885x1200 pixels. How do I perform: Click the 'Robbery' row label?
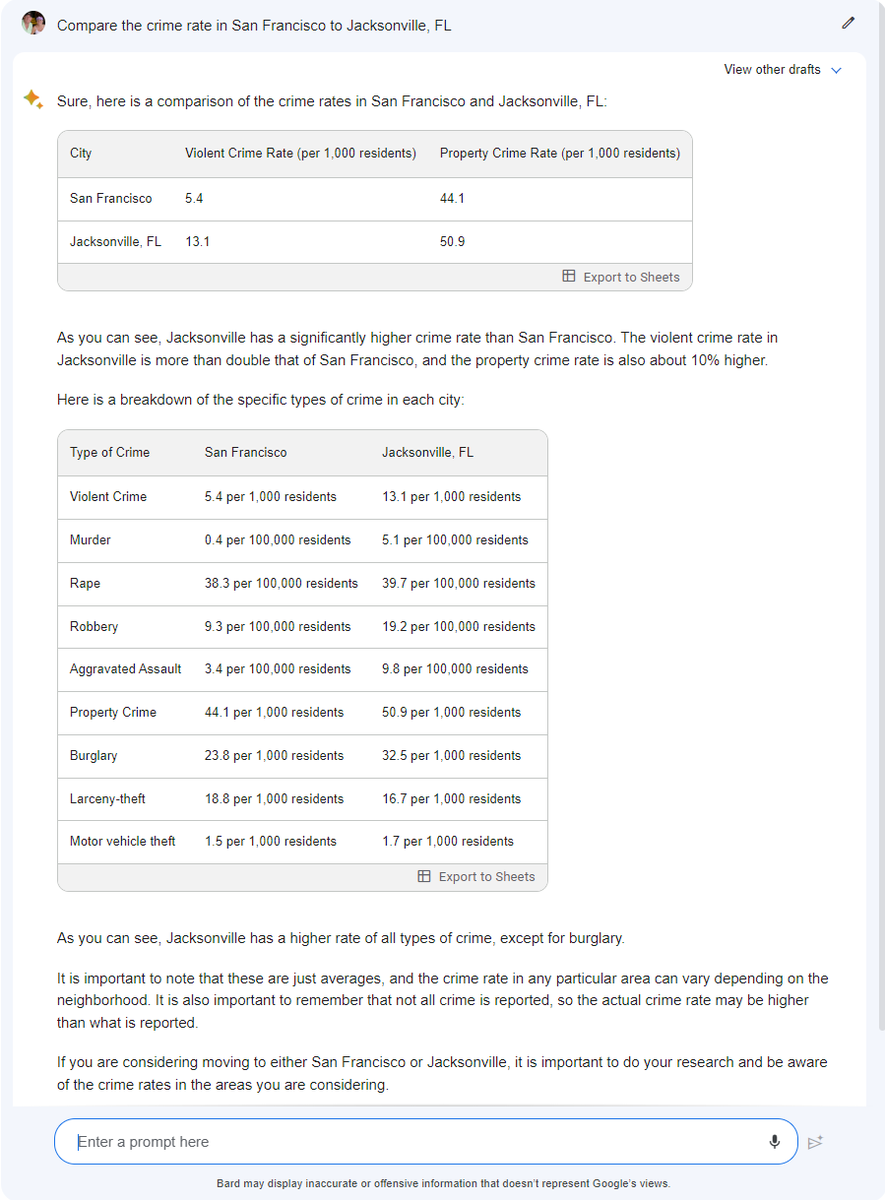[94, 627]
